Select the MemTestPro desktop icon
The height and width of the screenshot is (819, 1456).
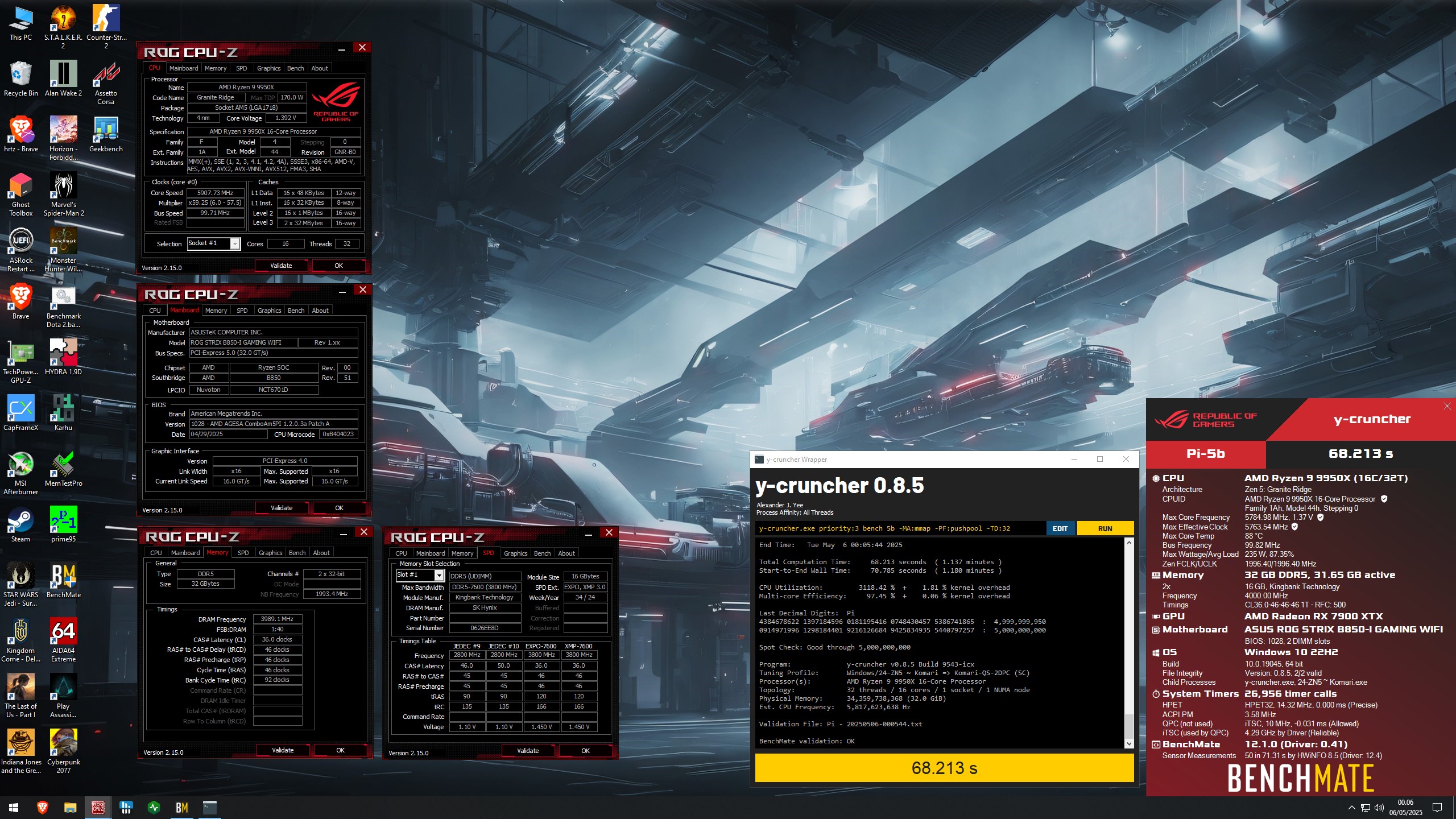tap(63, 469)
